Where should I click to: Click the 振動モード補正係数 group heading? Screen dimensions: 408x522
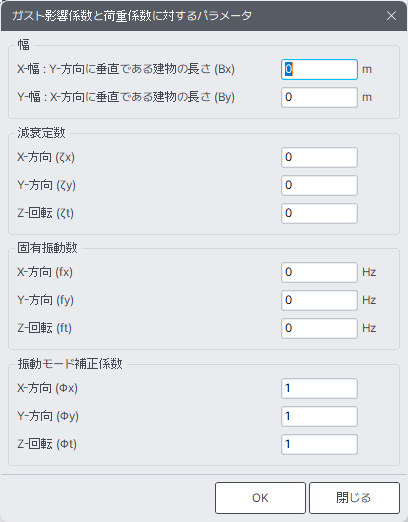coord(70,364)
